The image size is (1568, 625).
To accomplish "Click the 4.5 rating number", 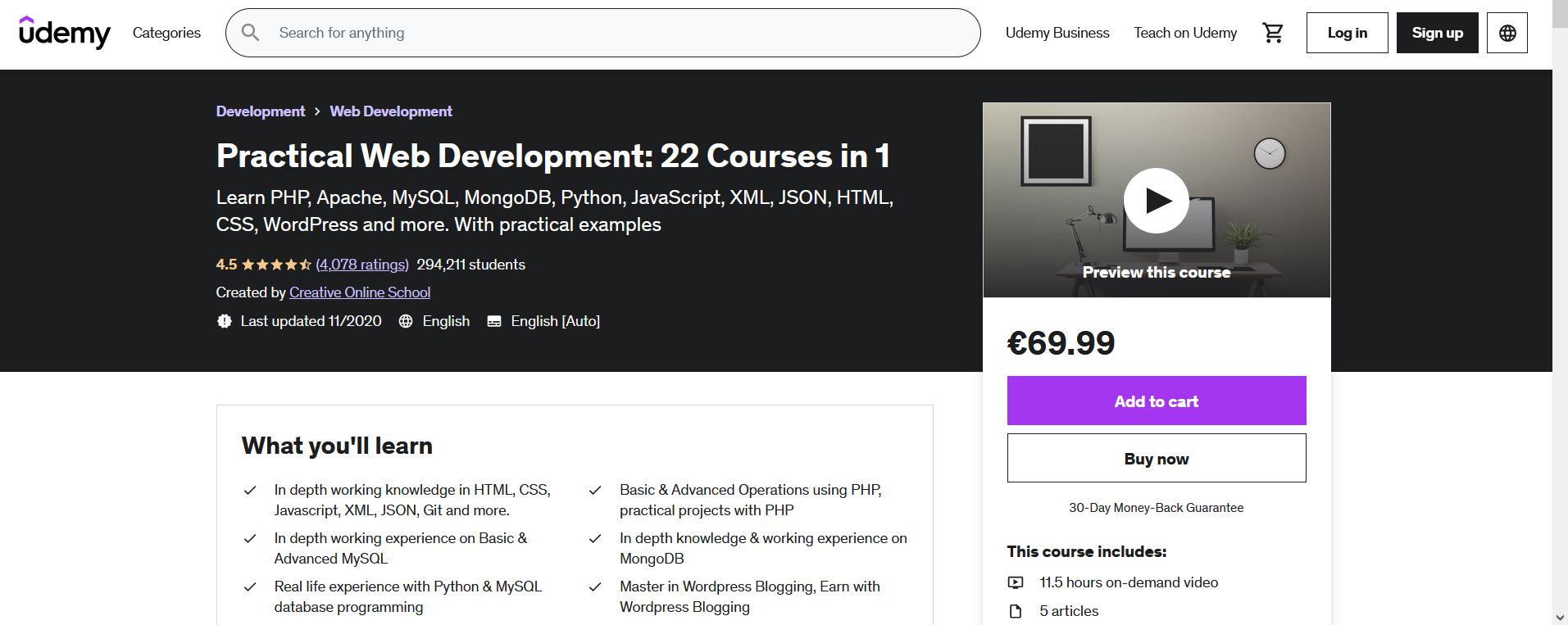I will [x=226, y=265].
